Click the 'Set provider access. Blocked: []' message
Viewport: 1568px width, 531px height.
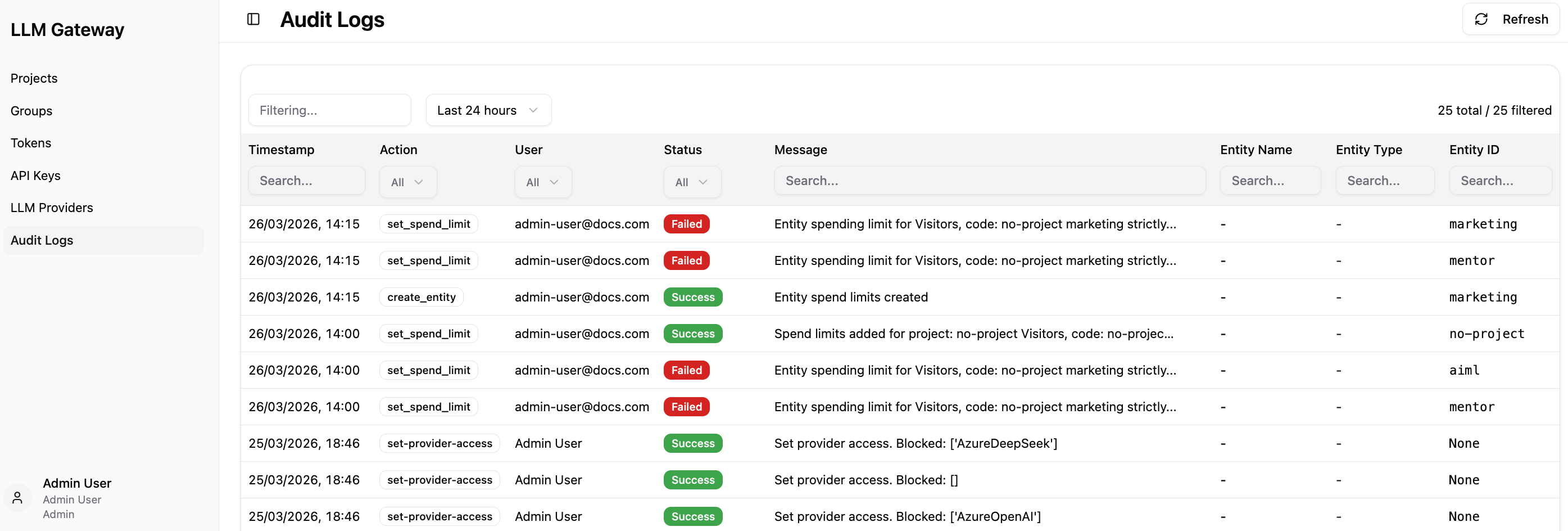(x=866, y=480)
